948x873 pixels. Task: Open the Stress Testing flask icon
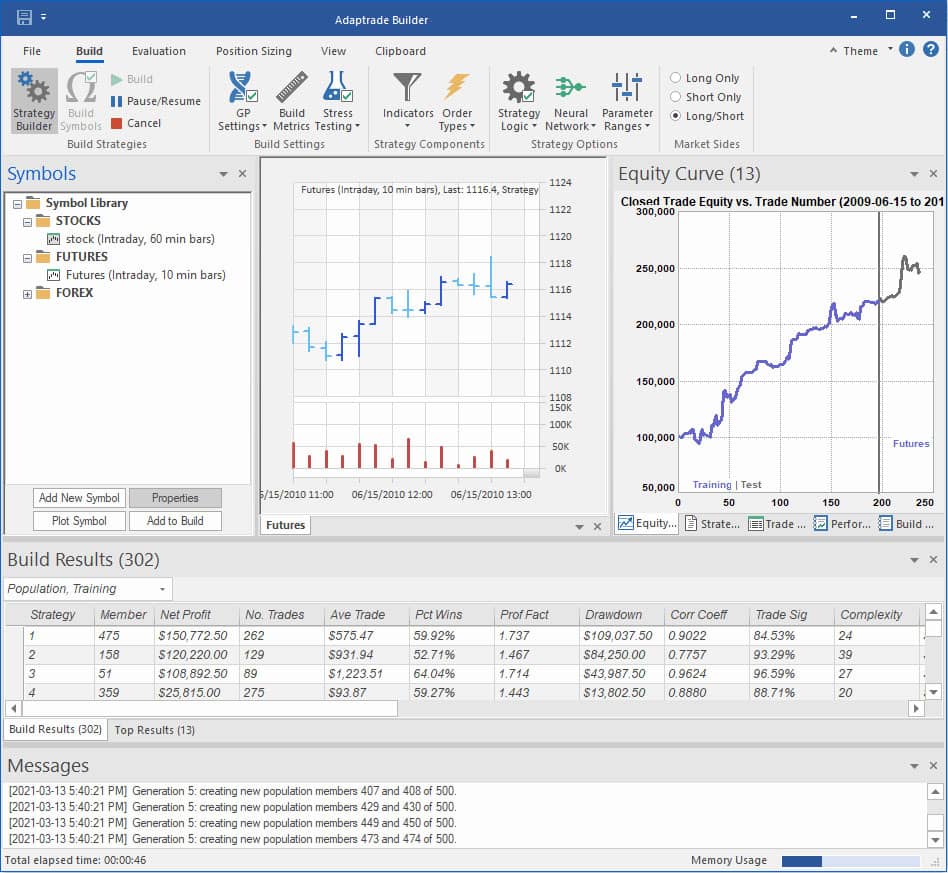[338, 90]
